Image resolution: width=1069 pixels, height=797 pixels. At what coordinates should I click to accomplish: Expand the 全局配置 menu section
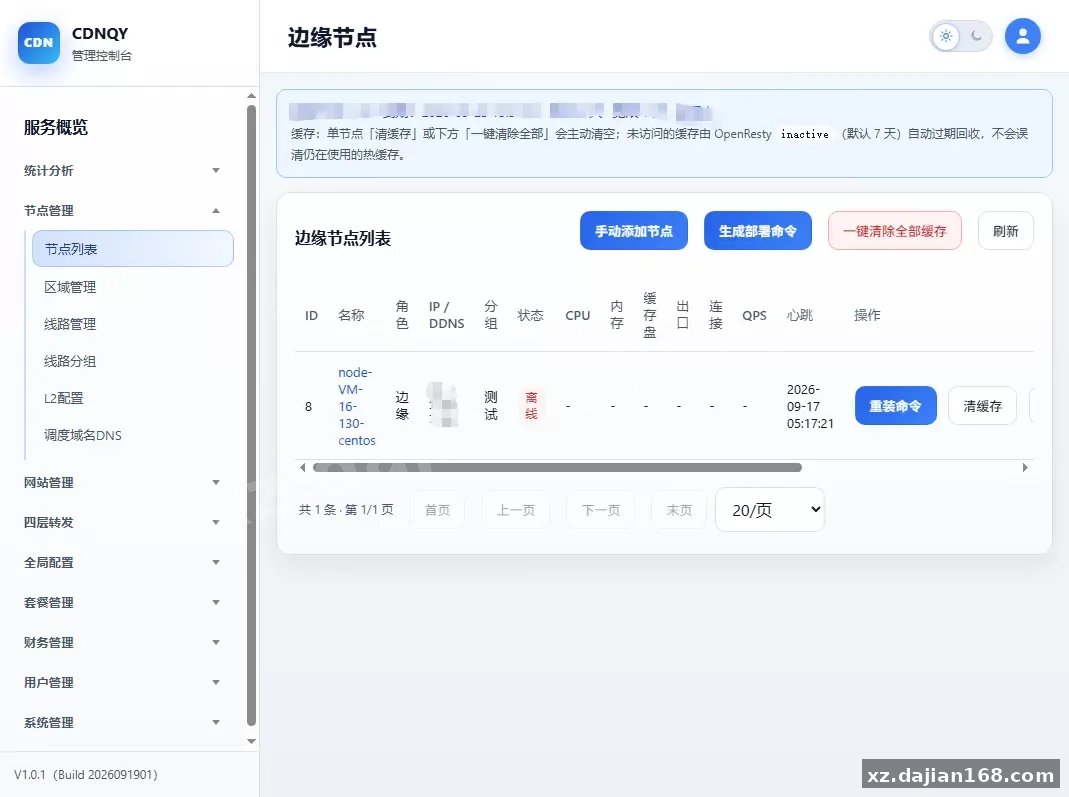122,562
